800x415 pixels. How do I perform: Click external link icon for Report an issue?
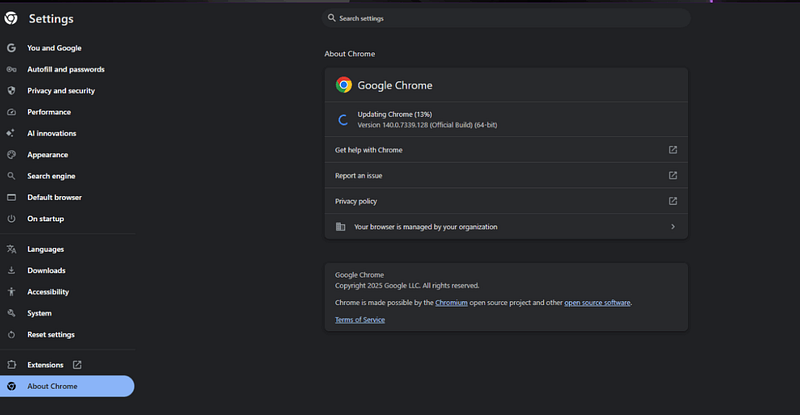(673, 176)
